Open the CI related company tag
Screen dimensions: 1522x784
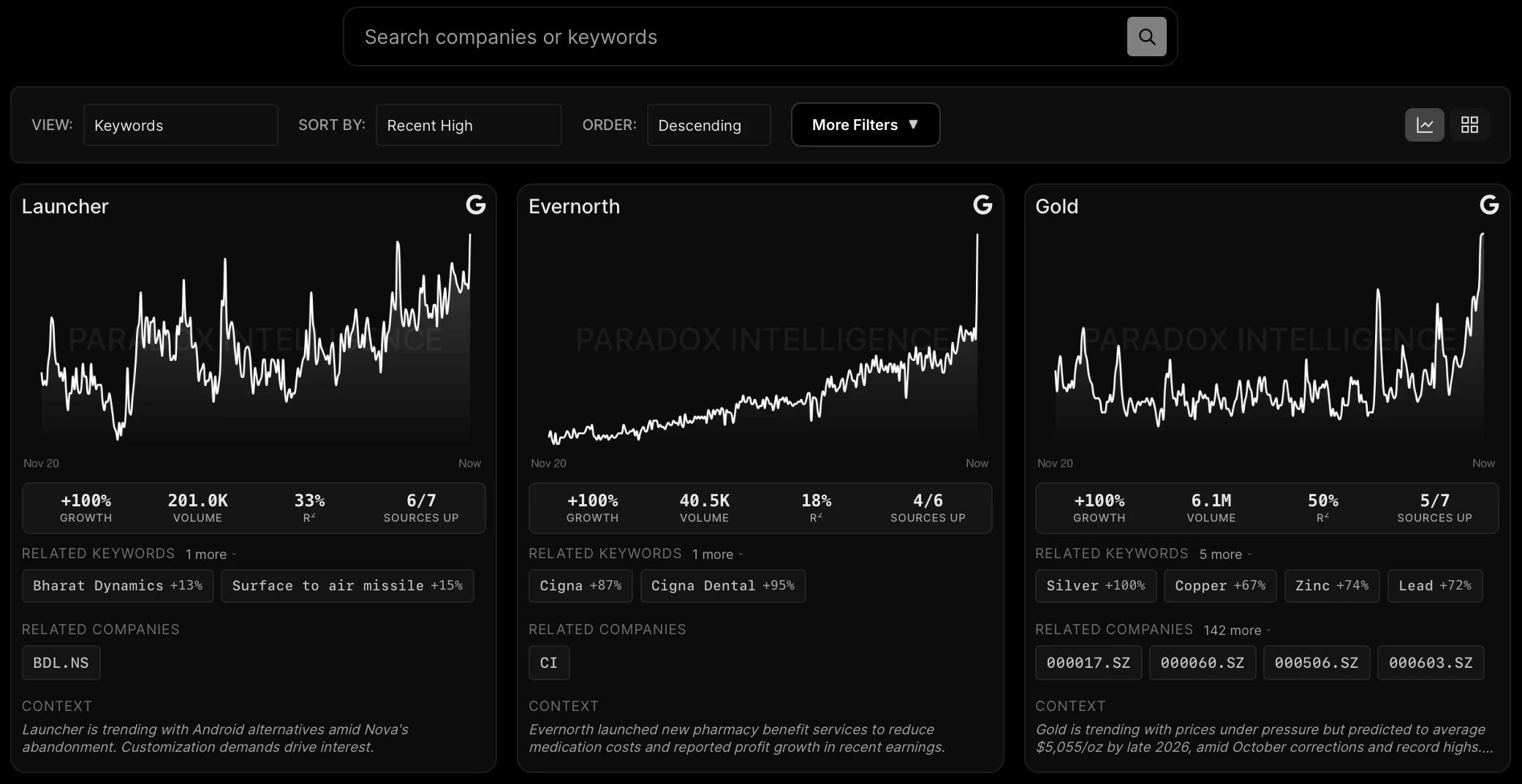point(549,662)
